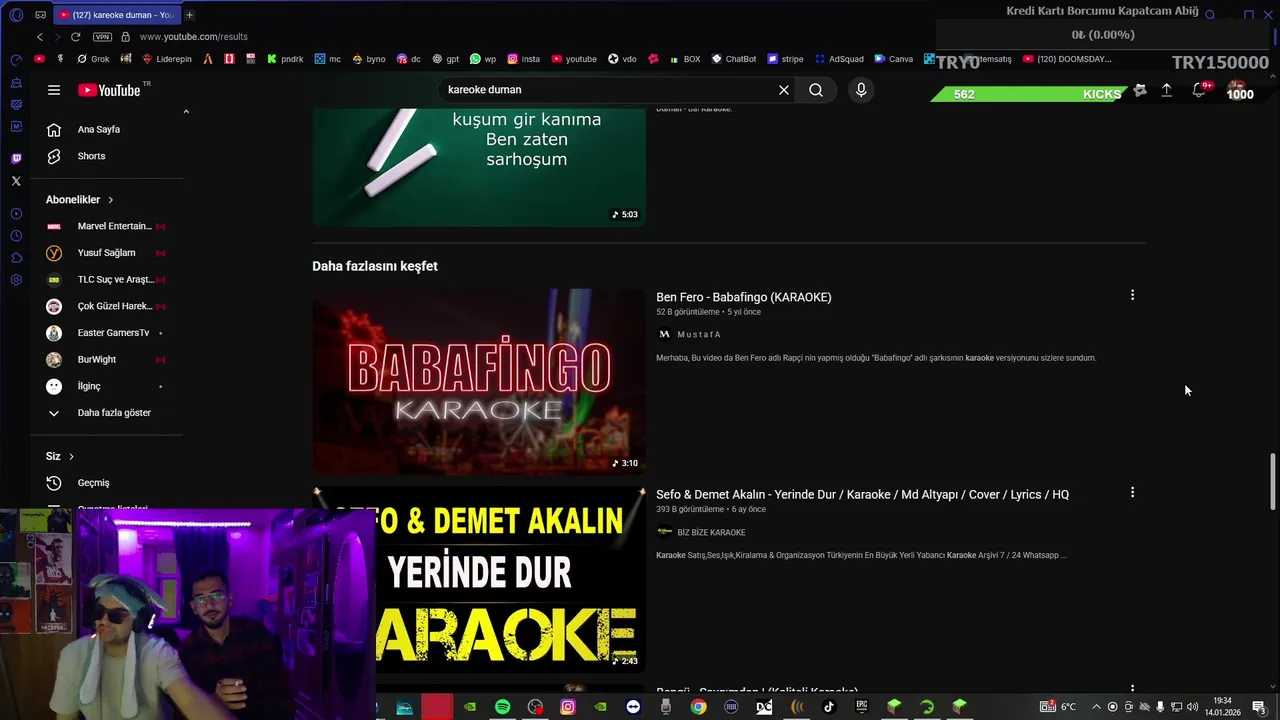Open a new browser tab with plus
The width and height of the screenshot is (1280, 720).
coord(189,15)
